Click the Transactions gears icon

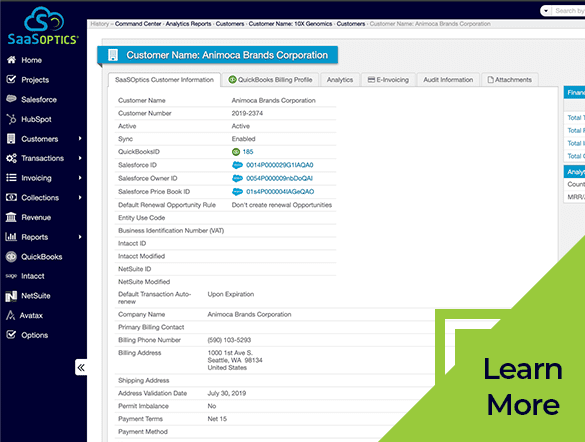tap(12, 158)
